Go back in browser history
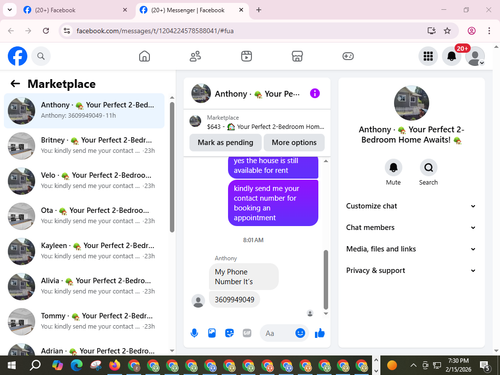The width and height of the screenshot is (500, 375). coord(11,31)
